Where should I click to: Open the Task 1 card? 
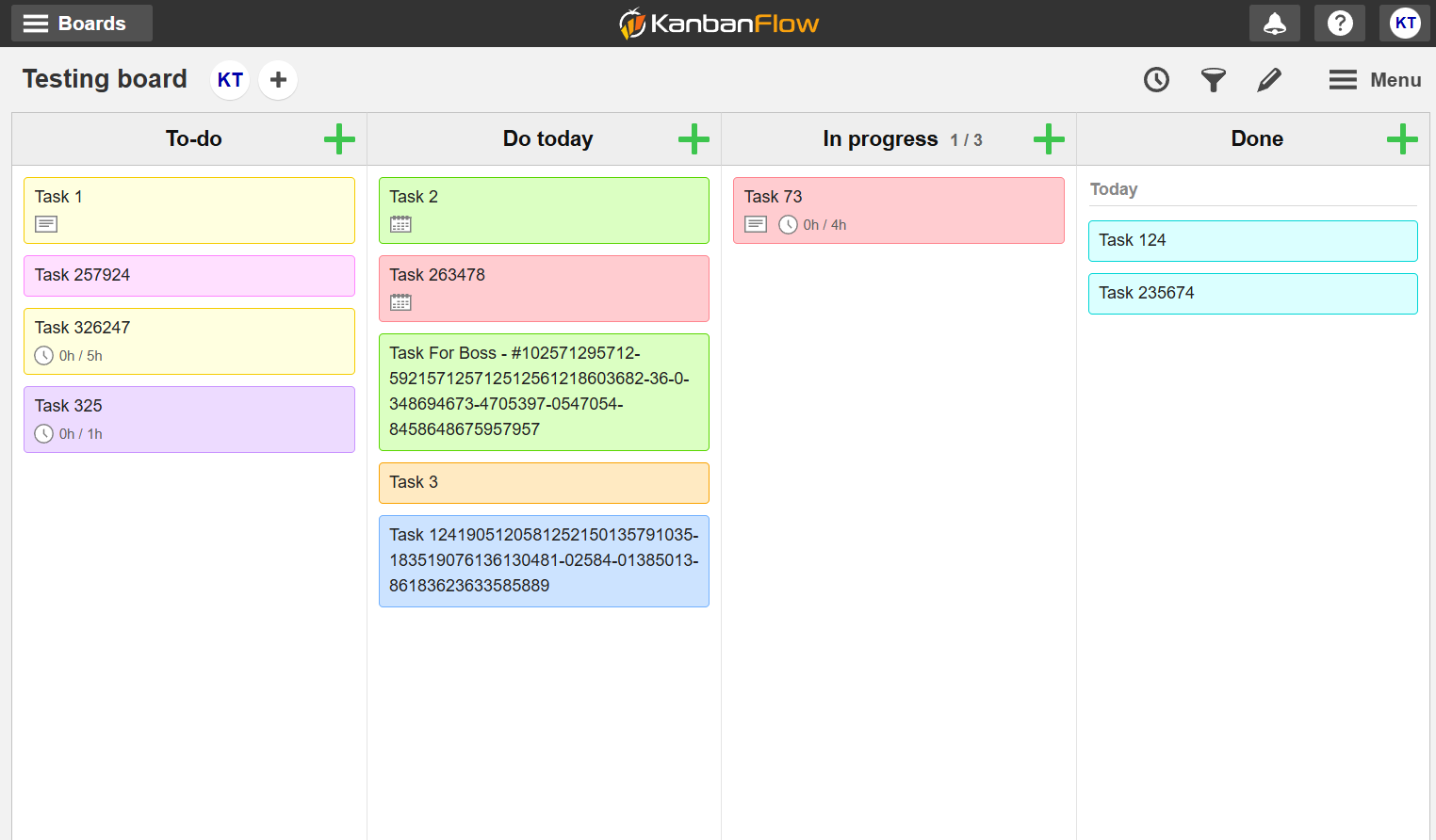pos(189,210)
